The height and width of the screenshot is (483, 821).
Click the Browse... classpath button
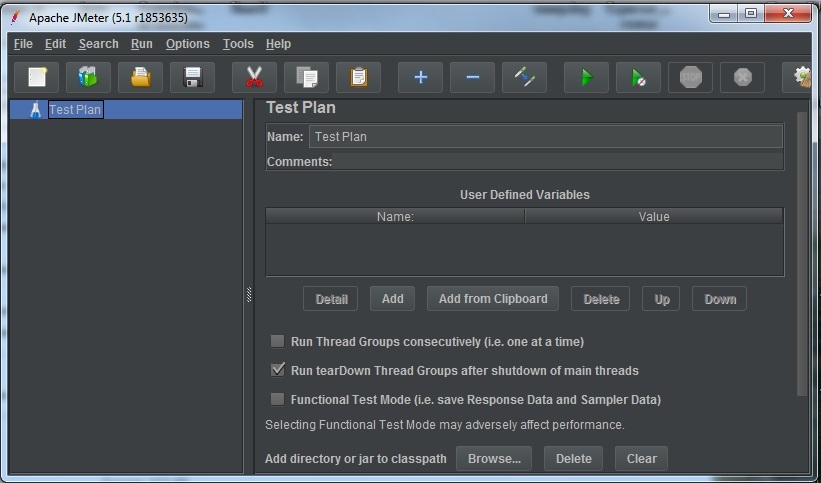pos(494,459)
